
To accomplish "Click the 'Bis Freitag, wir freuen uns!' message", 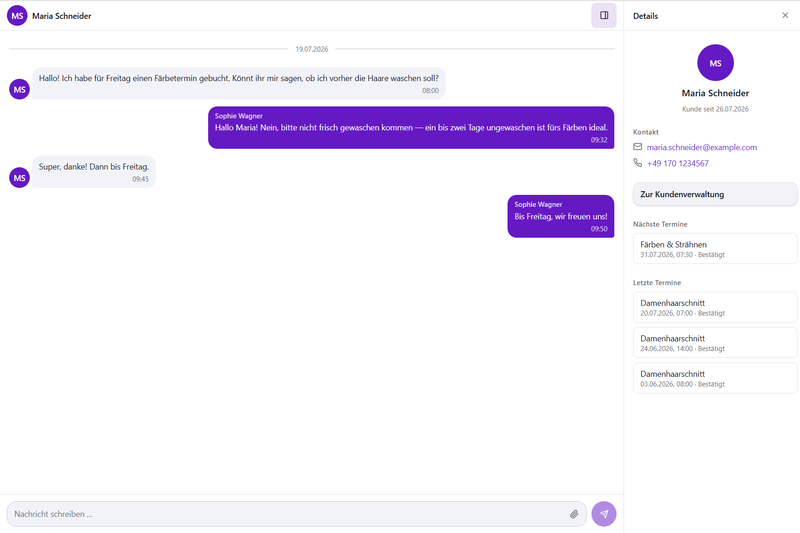I will [561, 216].
